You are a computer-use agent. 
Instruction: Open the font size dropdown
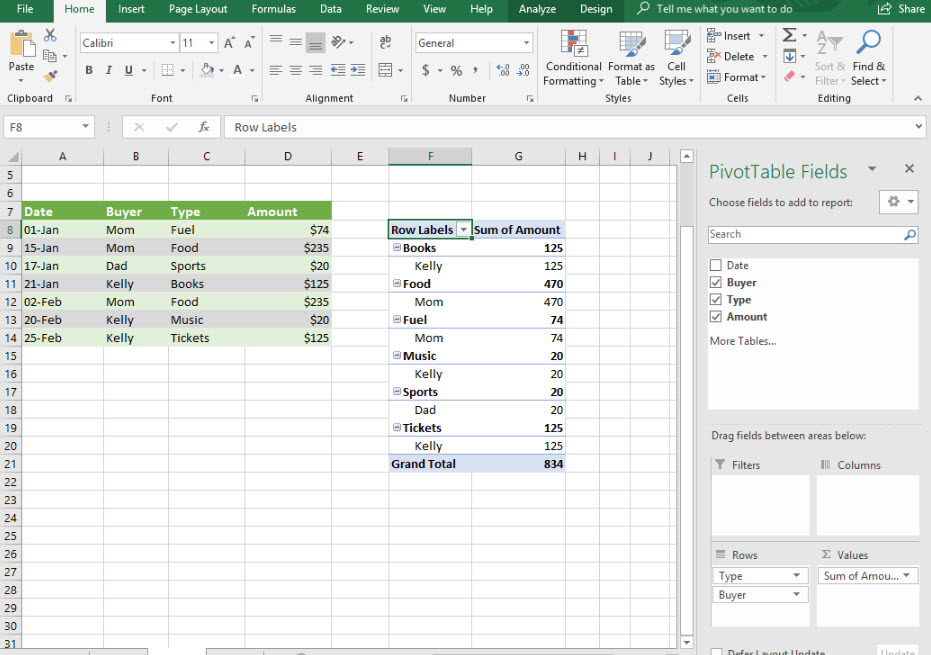(211, 43)
